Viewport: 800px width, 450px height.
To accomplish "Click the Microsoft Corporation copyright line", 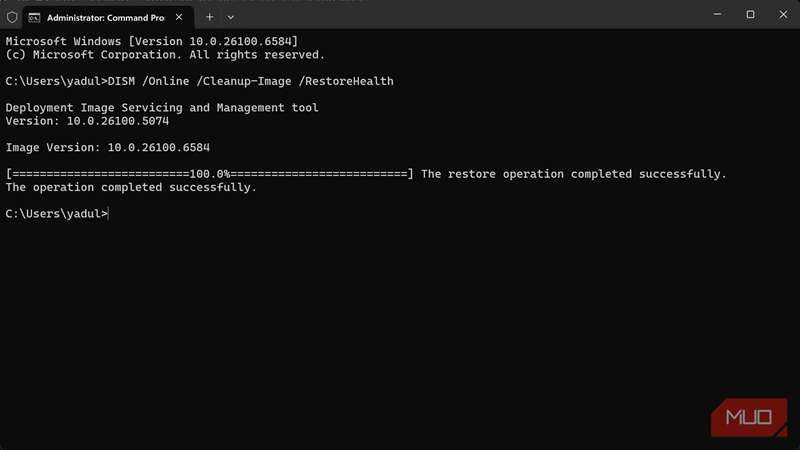I will 165,54.
